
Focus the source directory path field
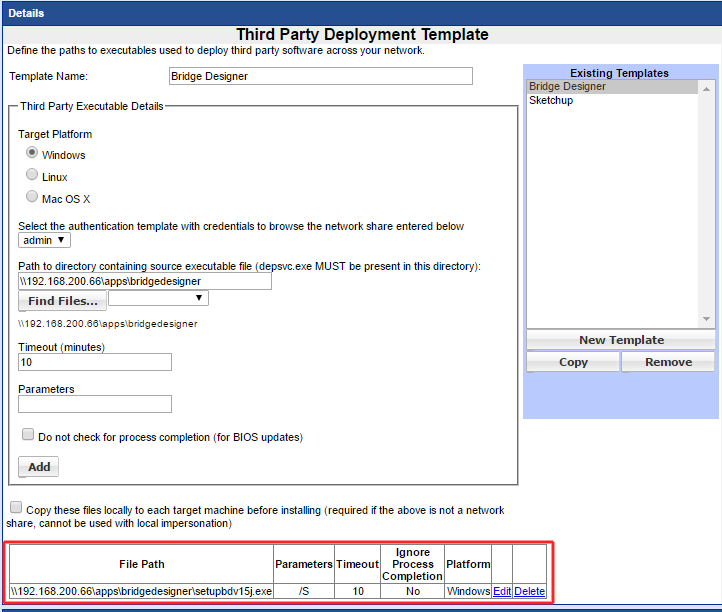point(145,282)
